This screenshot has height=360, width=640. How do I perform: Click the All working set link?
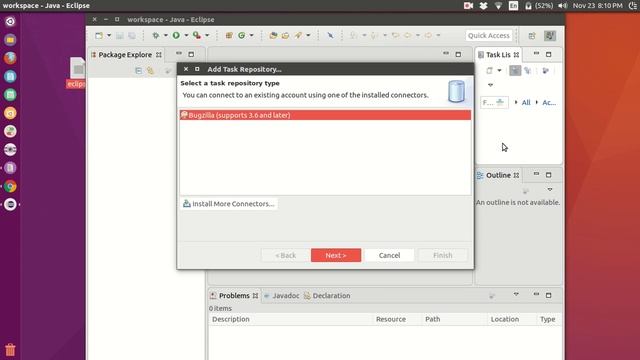coord(526,102)
